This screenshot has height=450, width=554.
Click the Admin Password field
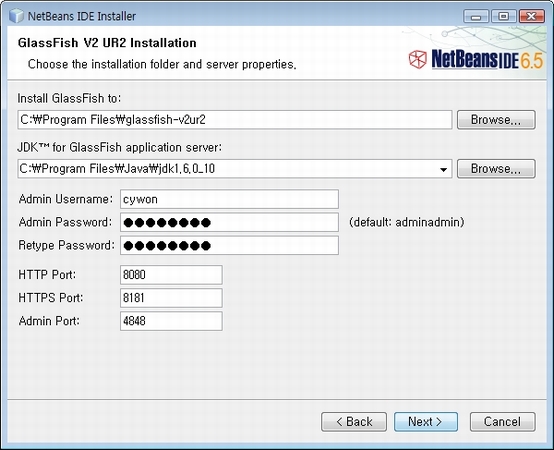click(x=229, y=222)
